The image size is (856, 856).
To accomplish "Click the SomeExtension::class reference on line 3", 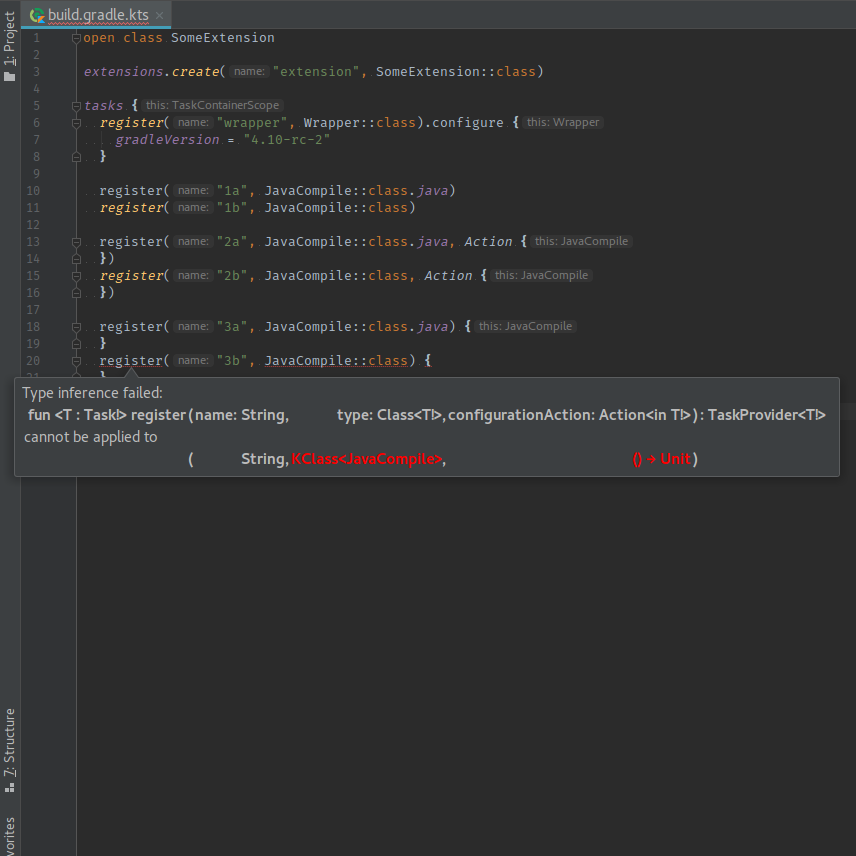I will 456,72.
